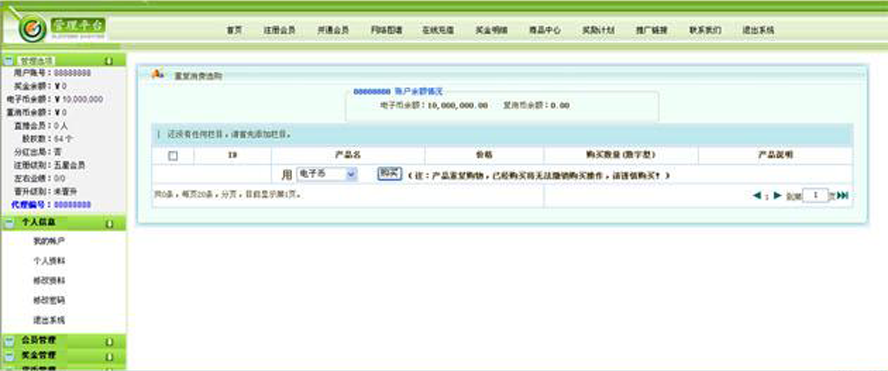The image size is (888, 371).
Task: Go to next page with right arrow
Action: coord(777,195)
